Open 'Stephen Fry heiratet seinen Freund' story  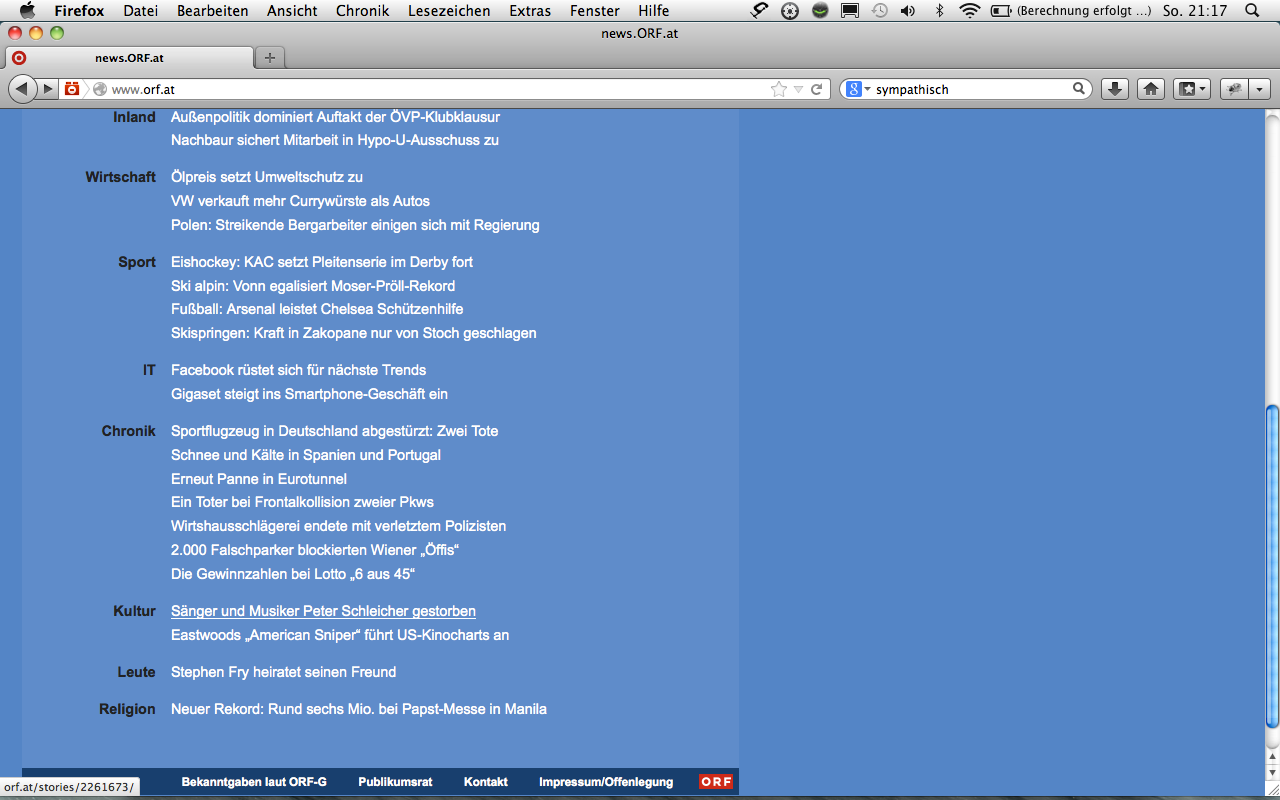coord(283,672)
